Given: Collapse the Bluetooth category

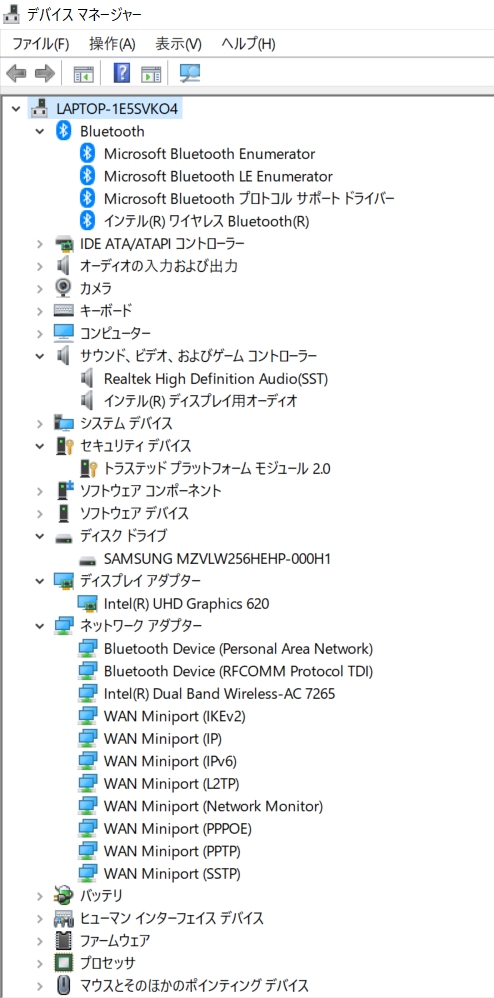Looking at the screenshot, I should [39, 131].
